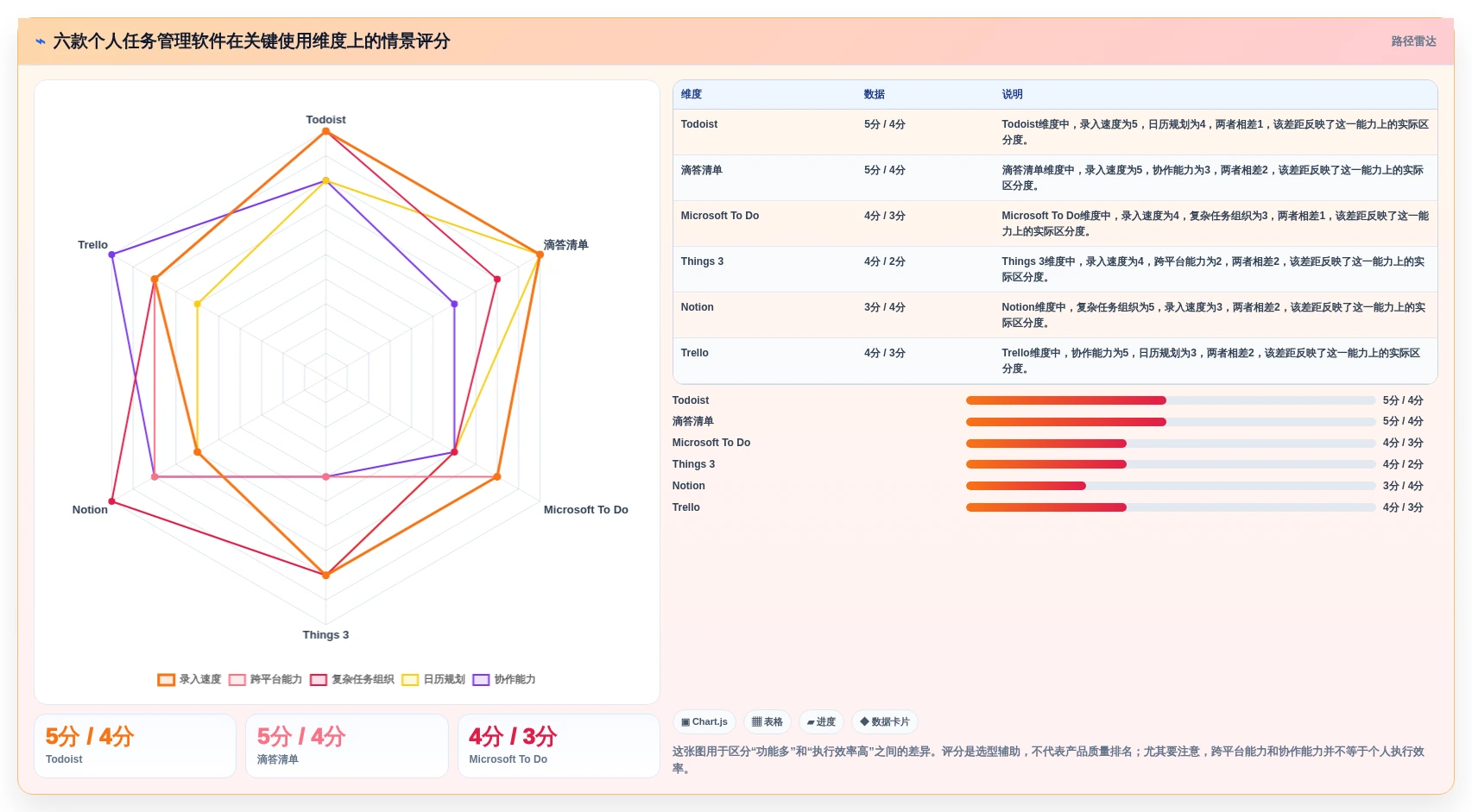
Task: Click the 说明 column header
Action: (1012, 95)
